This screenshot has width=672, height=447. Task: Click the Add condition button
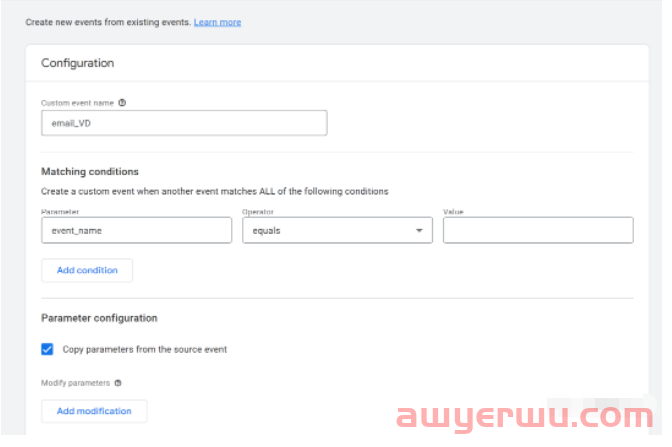tap(87, 270)
